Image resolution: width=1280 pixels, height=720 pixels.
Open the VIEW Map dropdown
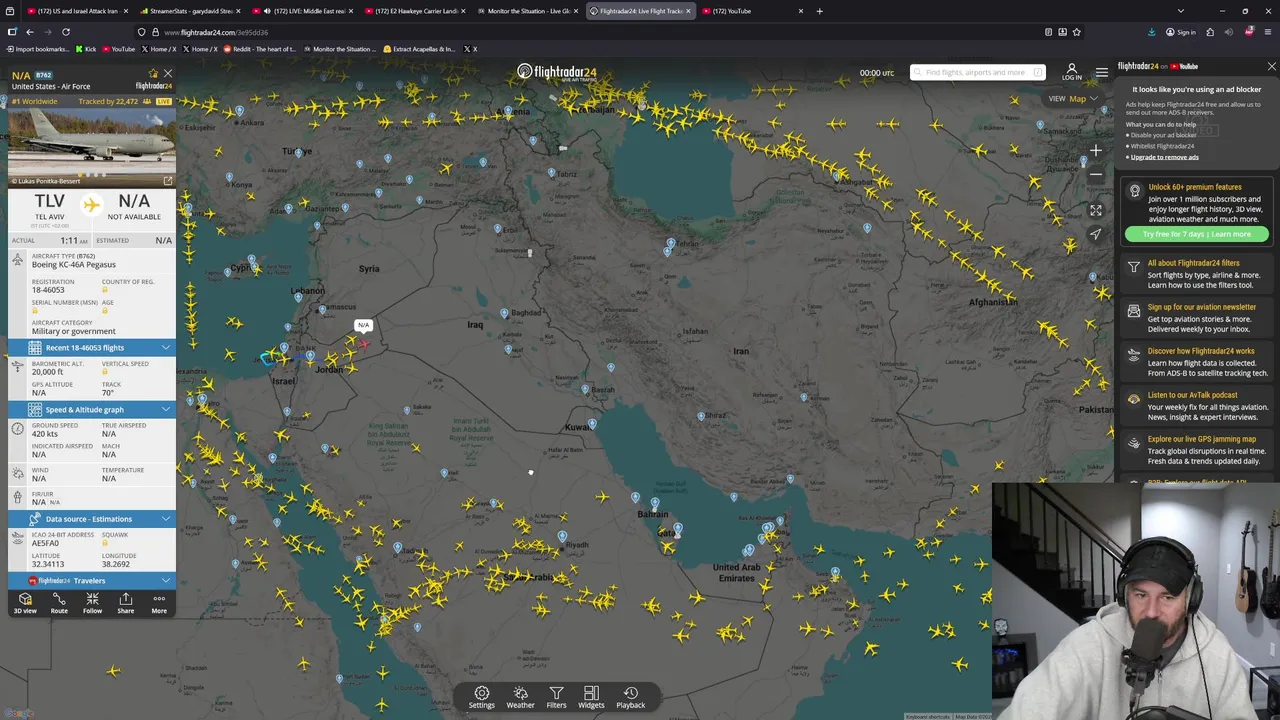pyautogui.click(x=1072, y=99)
